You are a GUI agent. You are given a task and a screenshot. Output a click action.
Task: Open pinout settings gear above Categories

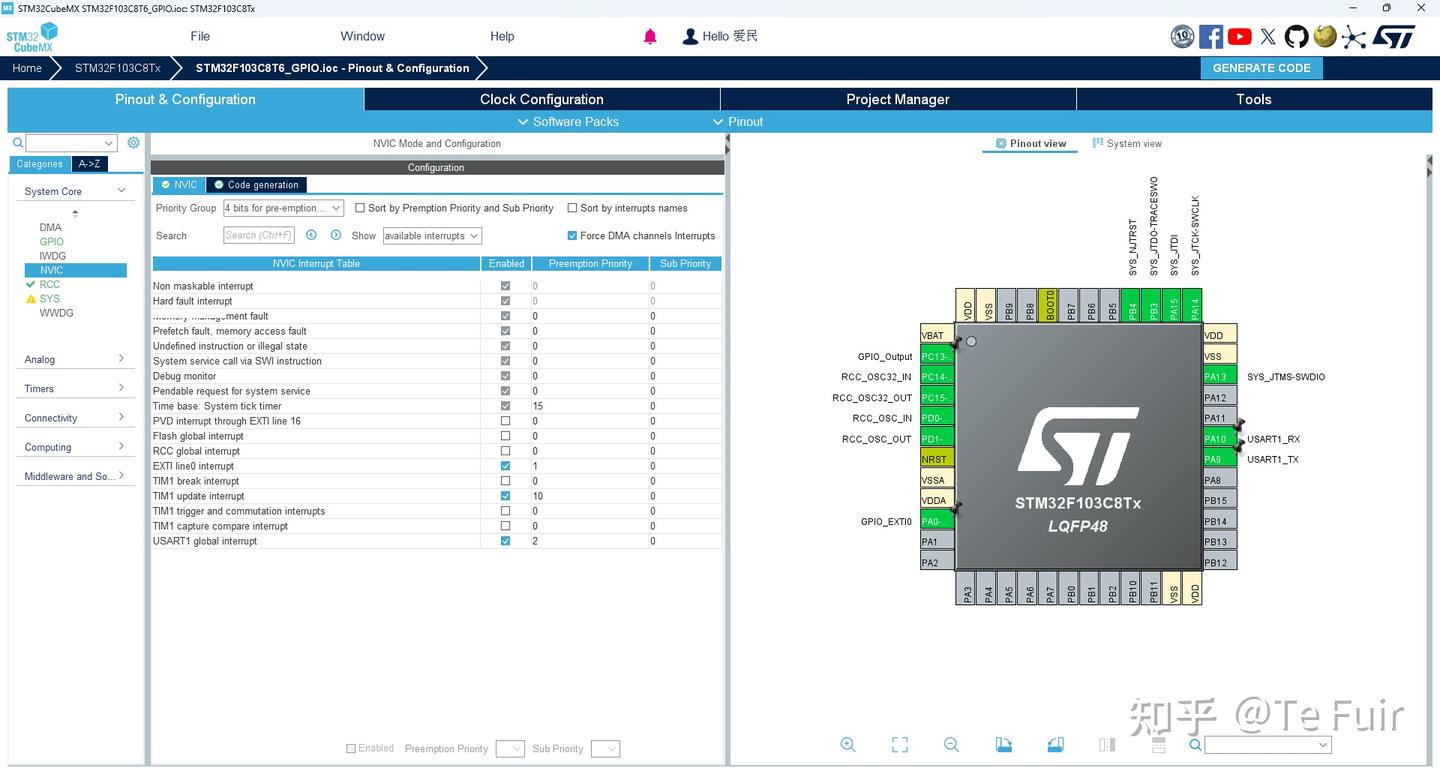coord(133,142)
